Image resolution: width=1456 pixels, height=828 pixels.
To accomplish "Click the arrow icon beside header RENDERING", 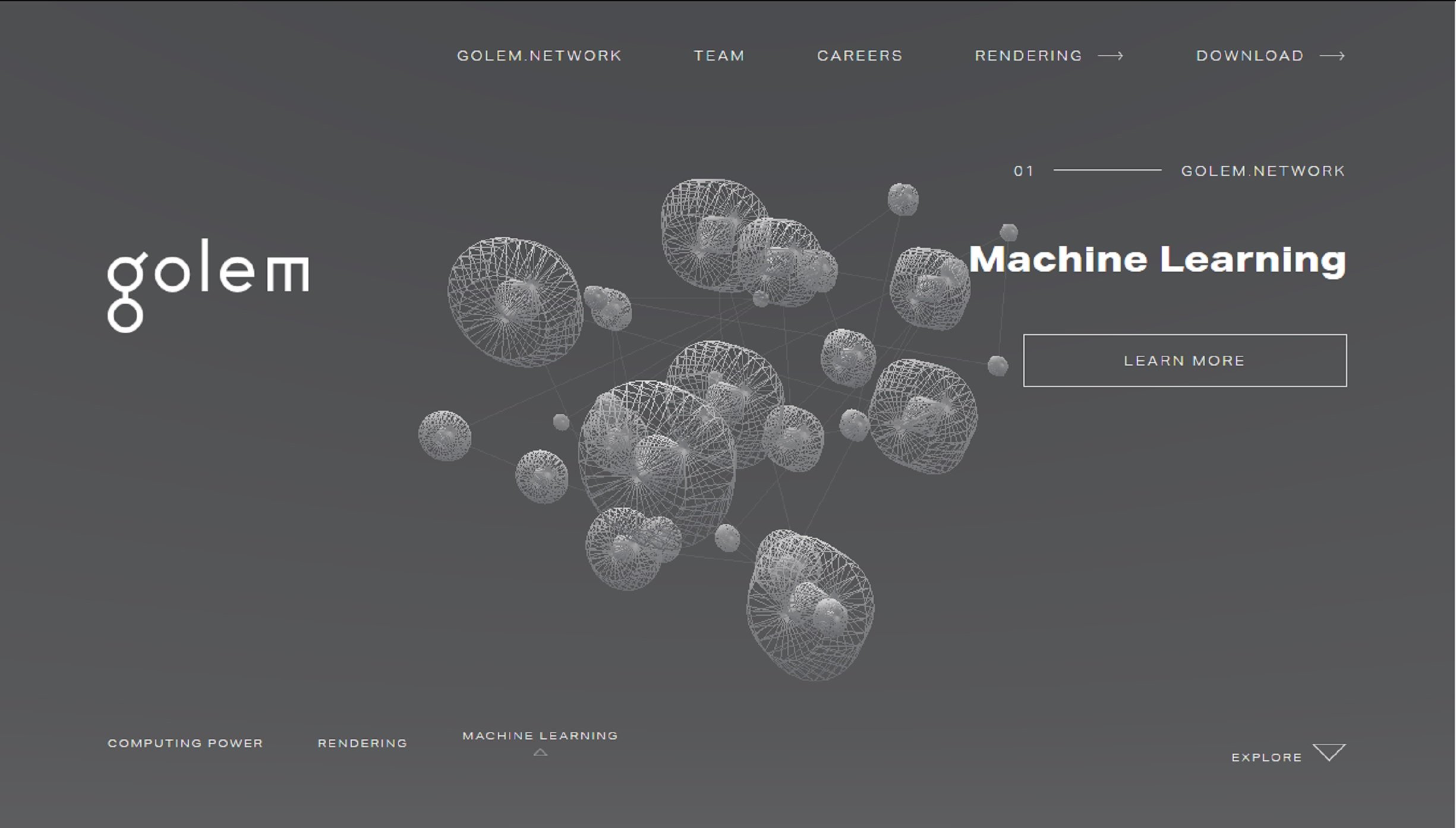I will pos(1111,56).
